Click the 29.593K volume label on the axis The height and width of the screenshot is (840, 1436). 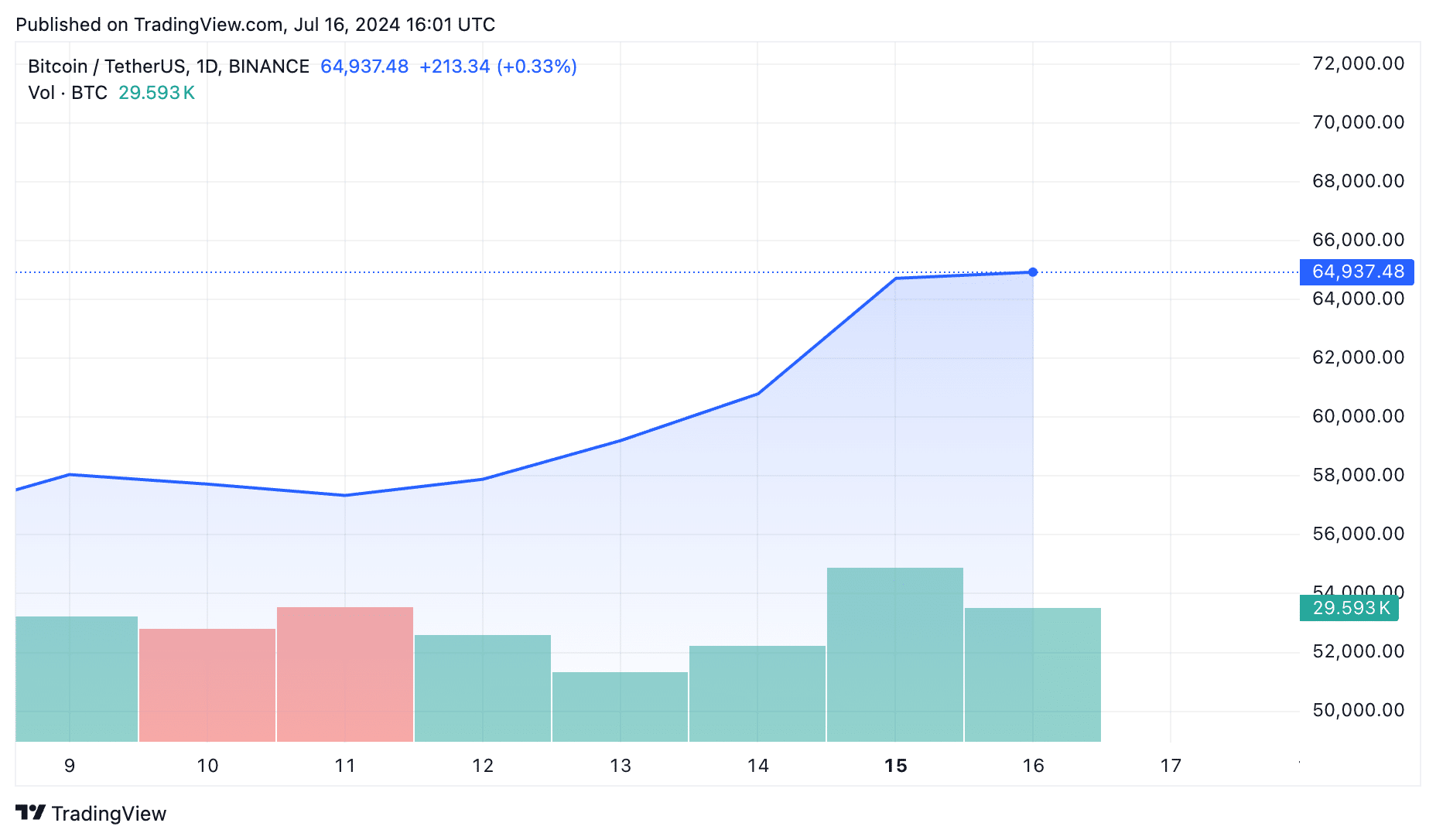[1349, 608]
